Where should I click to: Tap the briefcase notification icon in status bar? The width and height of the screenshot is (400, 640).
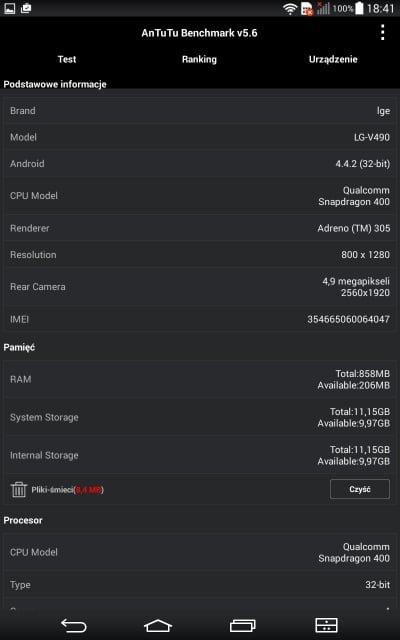(x=26, y=8)
